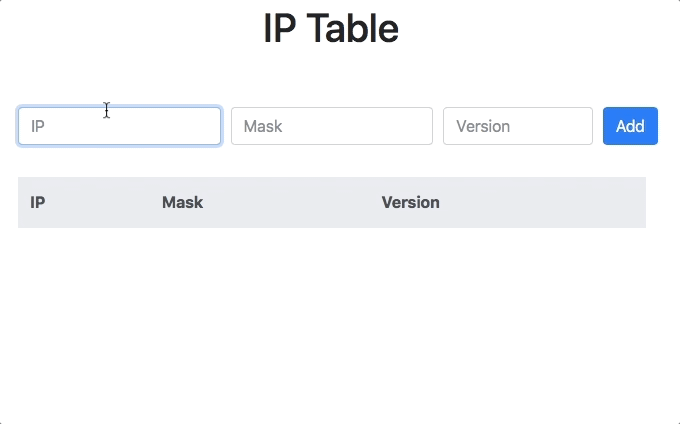Image resolution: width=680 pixels, height=424 pixels.
Task: Click the blue Add button
Action: [630, 126]
